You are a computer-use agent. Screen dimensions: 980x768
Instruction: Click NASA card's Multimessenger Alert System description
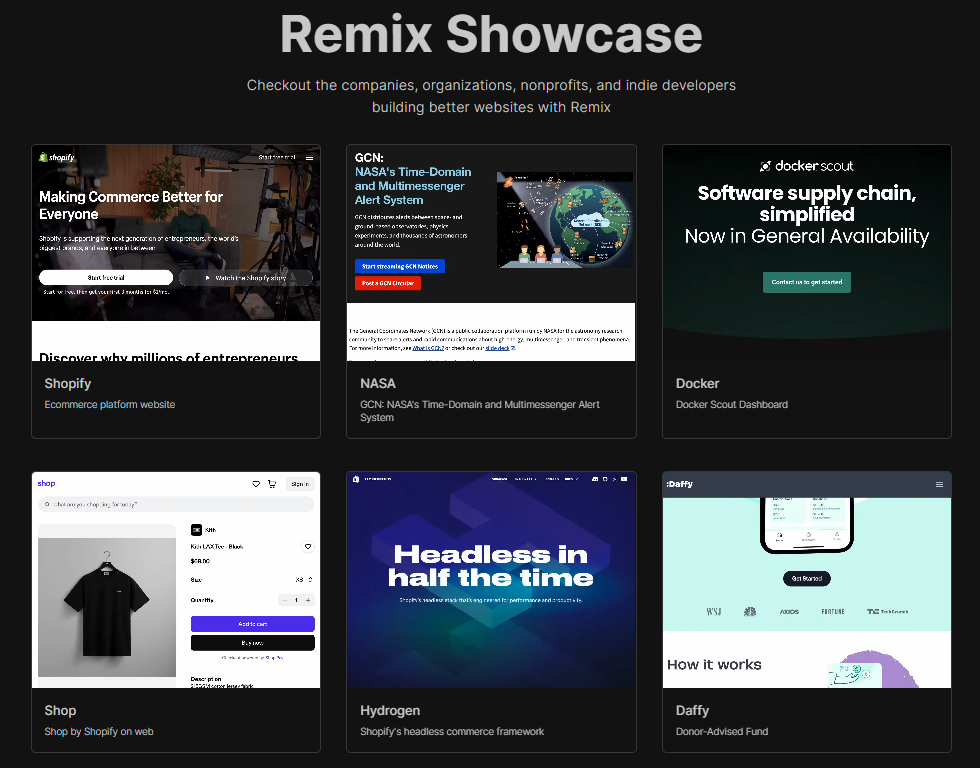[x=479, y=411]
